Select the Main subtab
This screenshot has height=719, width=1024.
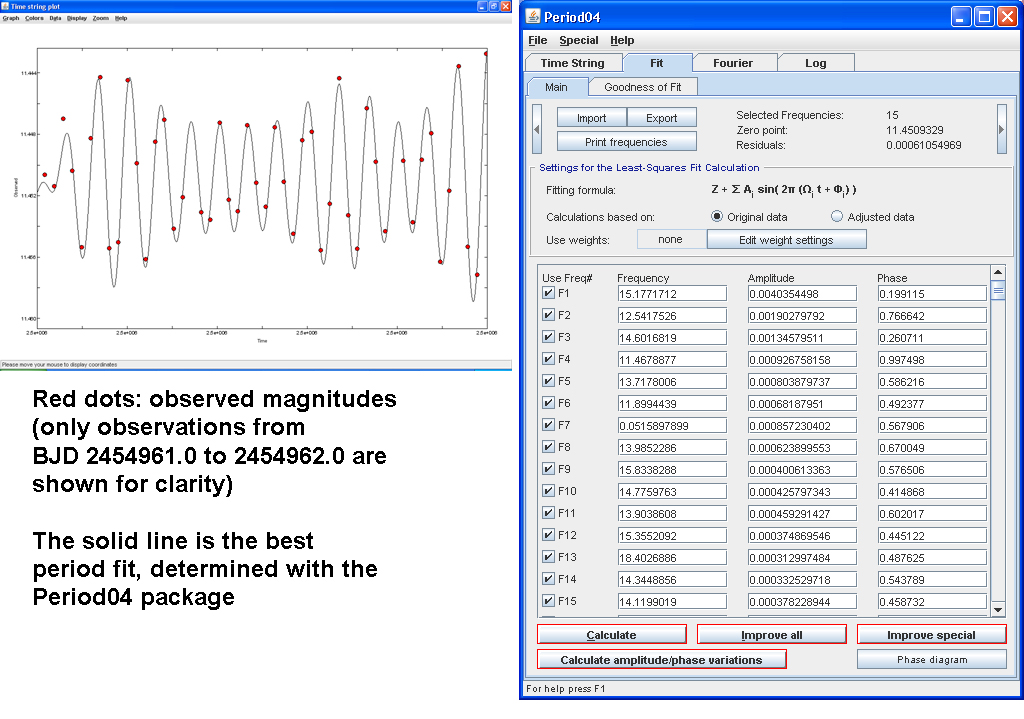pyautogui.click(x=556, y=87)
